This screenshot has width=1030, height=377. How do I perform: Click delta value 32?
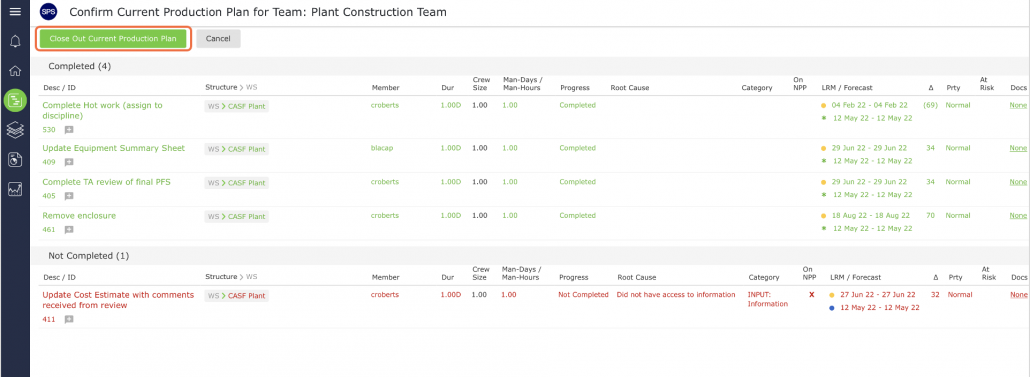[x=935, y=295]
